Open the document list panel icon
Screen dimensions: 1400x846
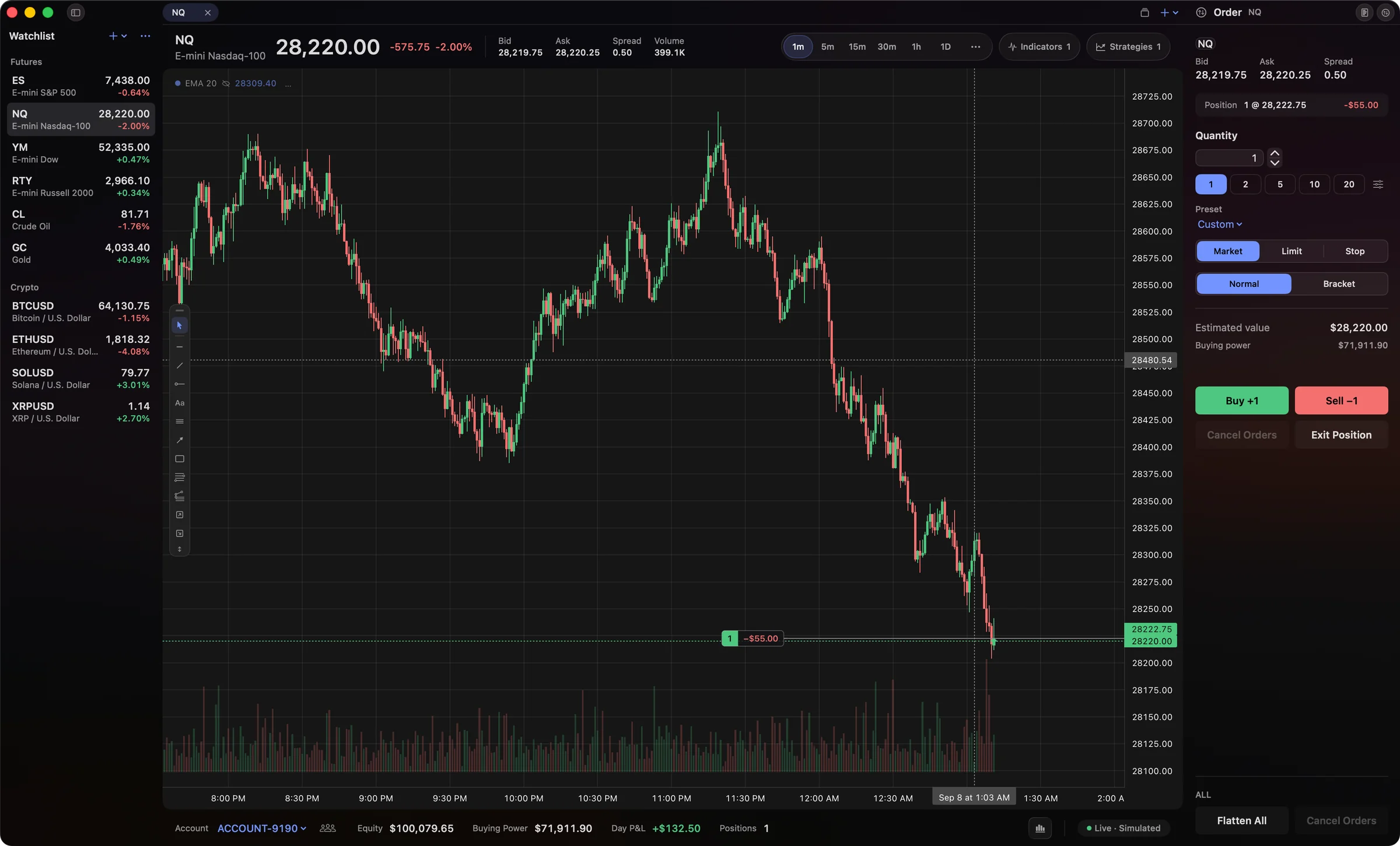[1364, 12]
